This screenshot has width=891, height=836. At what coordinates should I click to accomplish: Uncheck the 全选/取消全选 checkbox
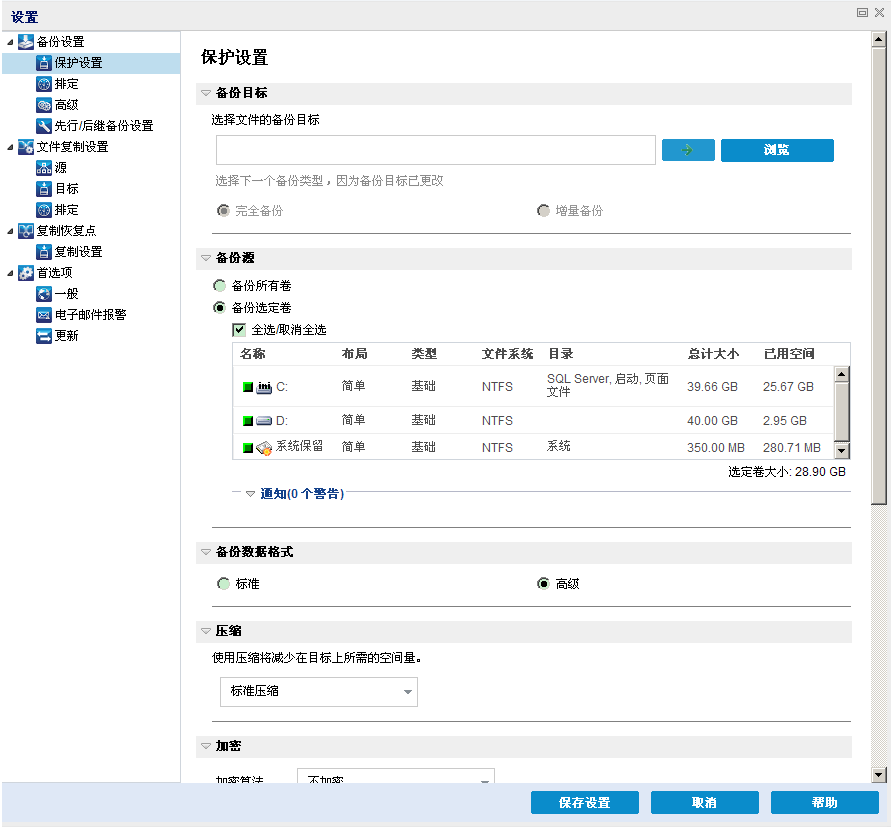tap(240, 330)
